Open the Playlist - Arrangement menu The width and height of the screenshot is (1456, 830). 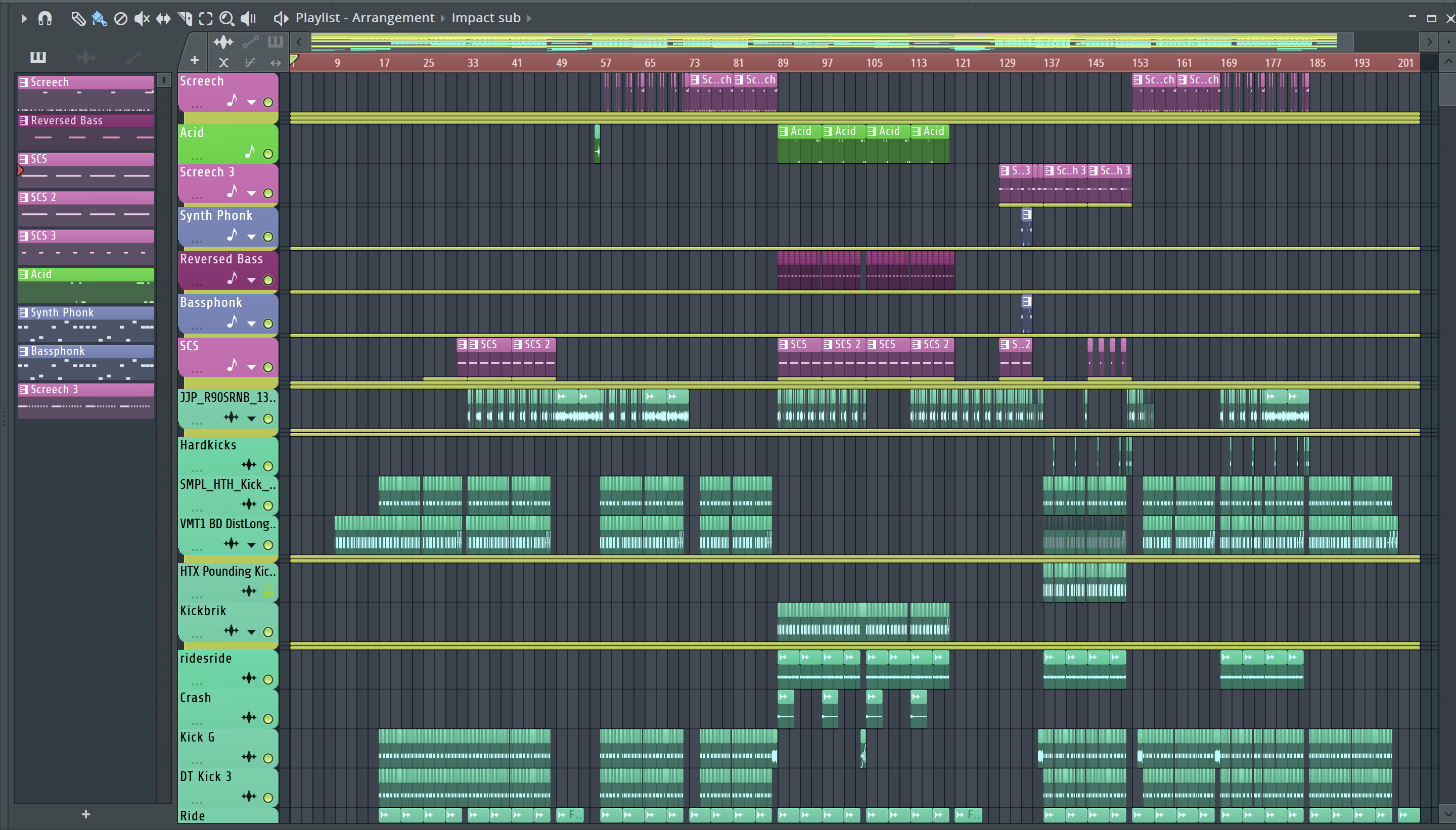365,18
